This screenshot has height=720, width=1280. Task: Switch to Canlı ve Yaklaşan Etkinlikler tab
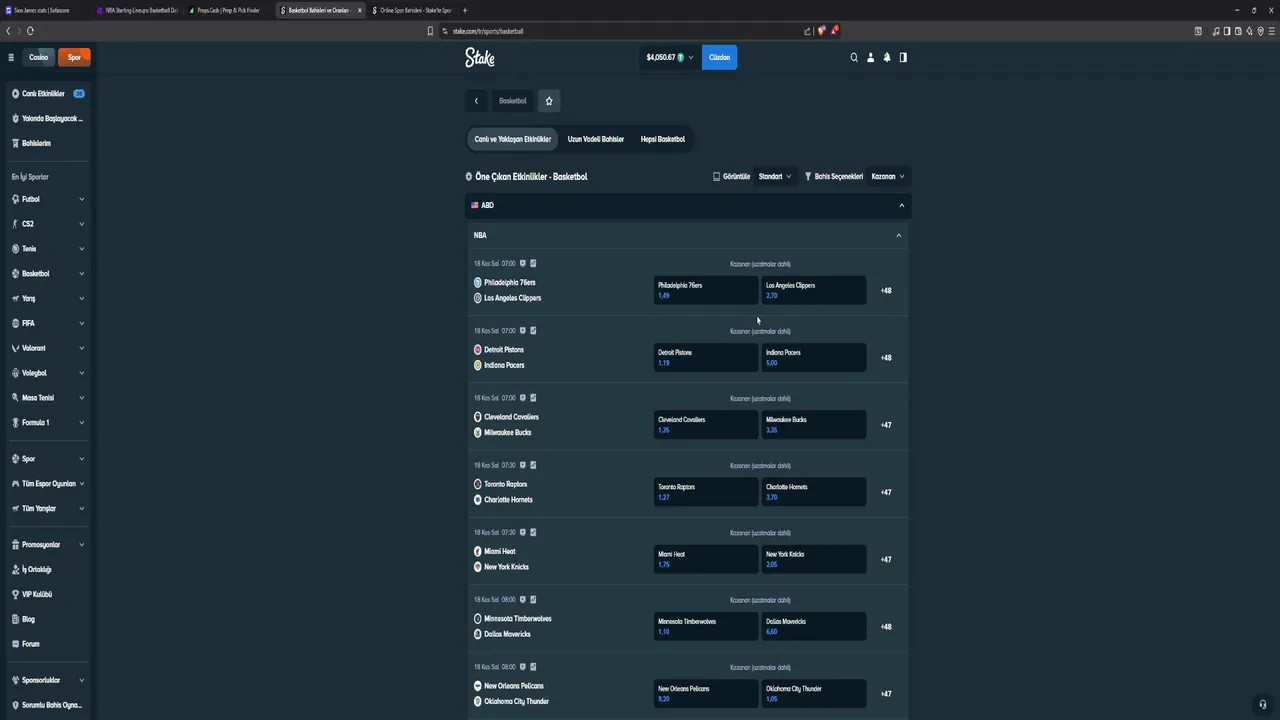pyautogui.click(x=513, y=140)
